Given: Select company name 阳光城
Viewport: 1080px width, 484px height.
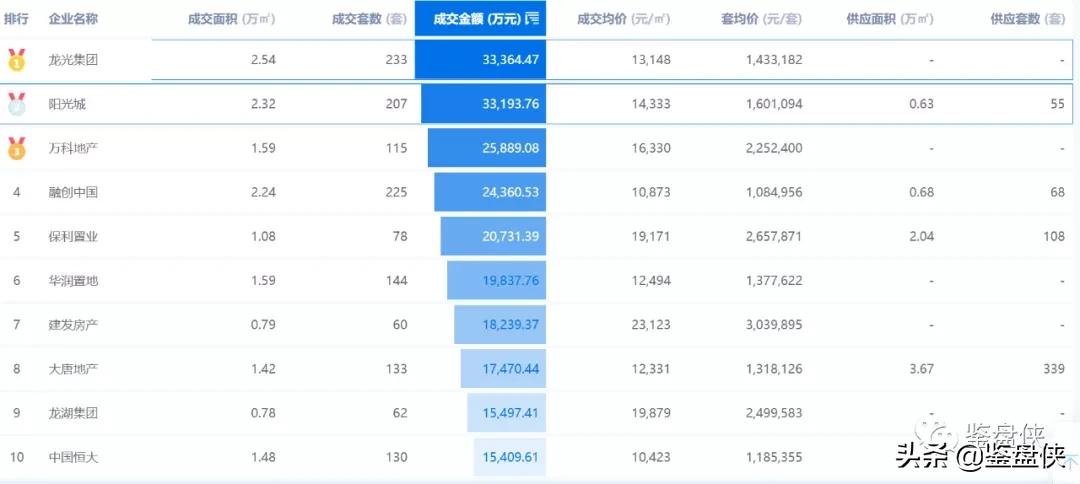Looking at the screenshot, I should pos(67,104).
